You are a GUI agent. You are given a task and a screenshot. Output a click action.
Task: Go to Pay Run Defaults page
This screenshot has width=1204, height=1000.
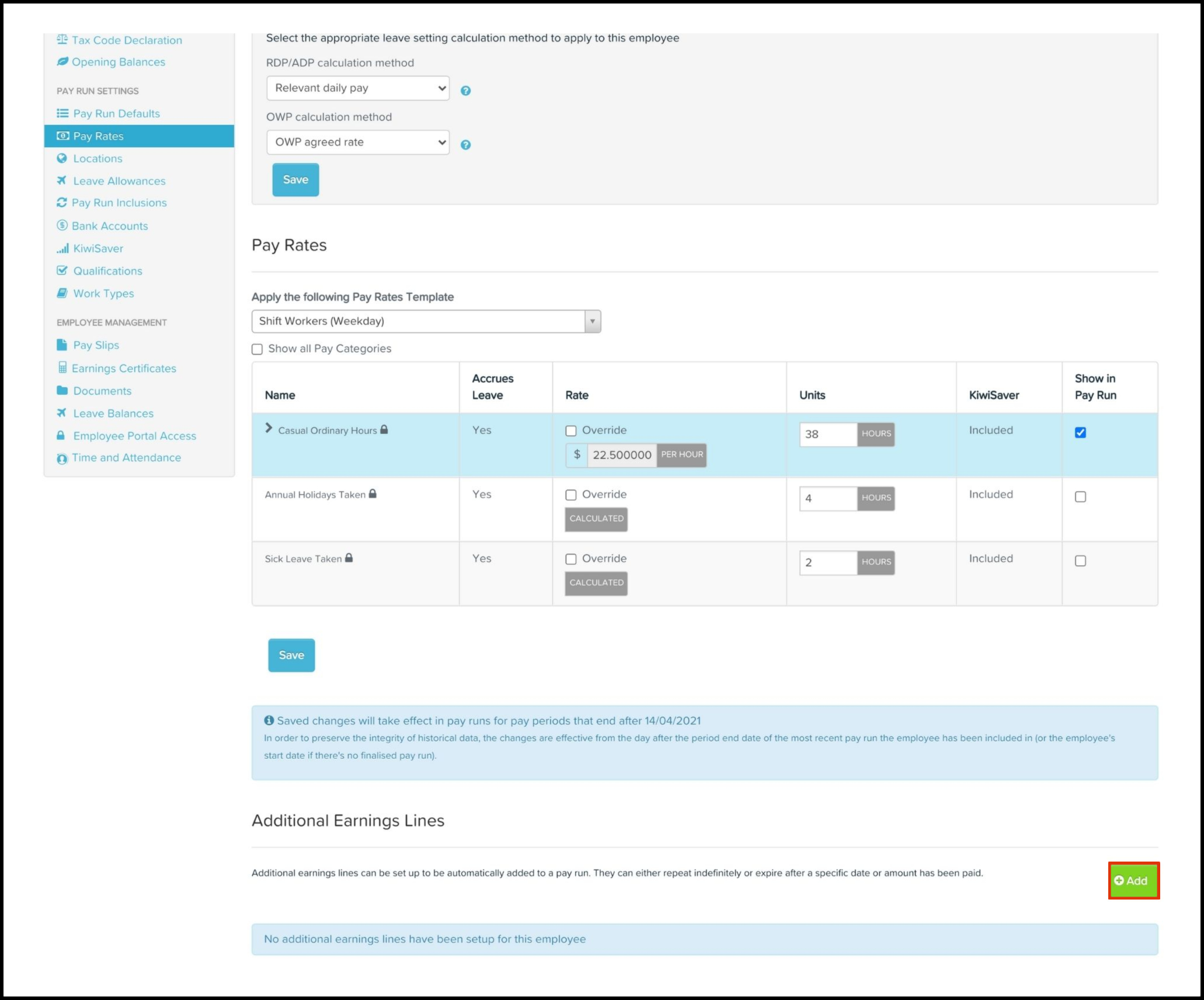[x=116, y=113]
